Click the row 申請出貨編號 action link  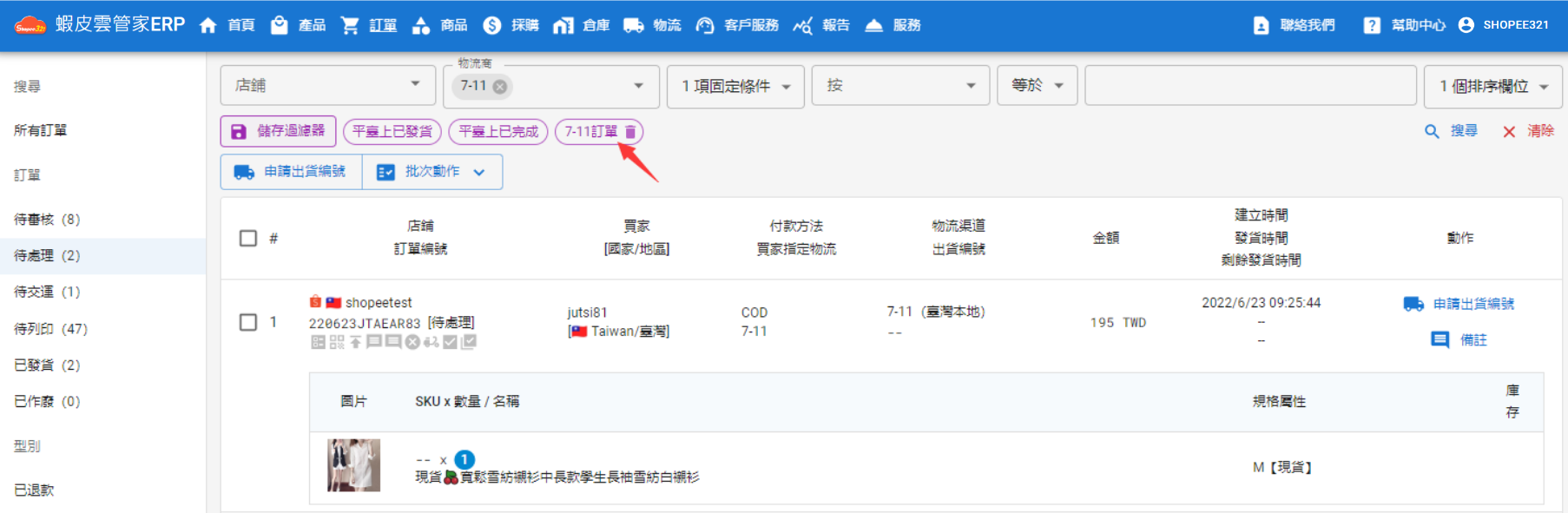click(1459, 304)
